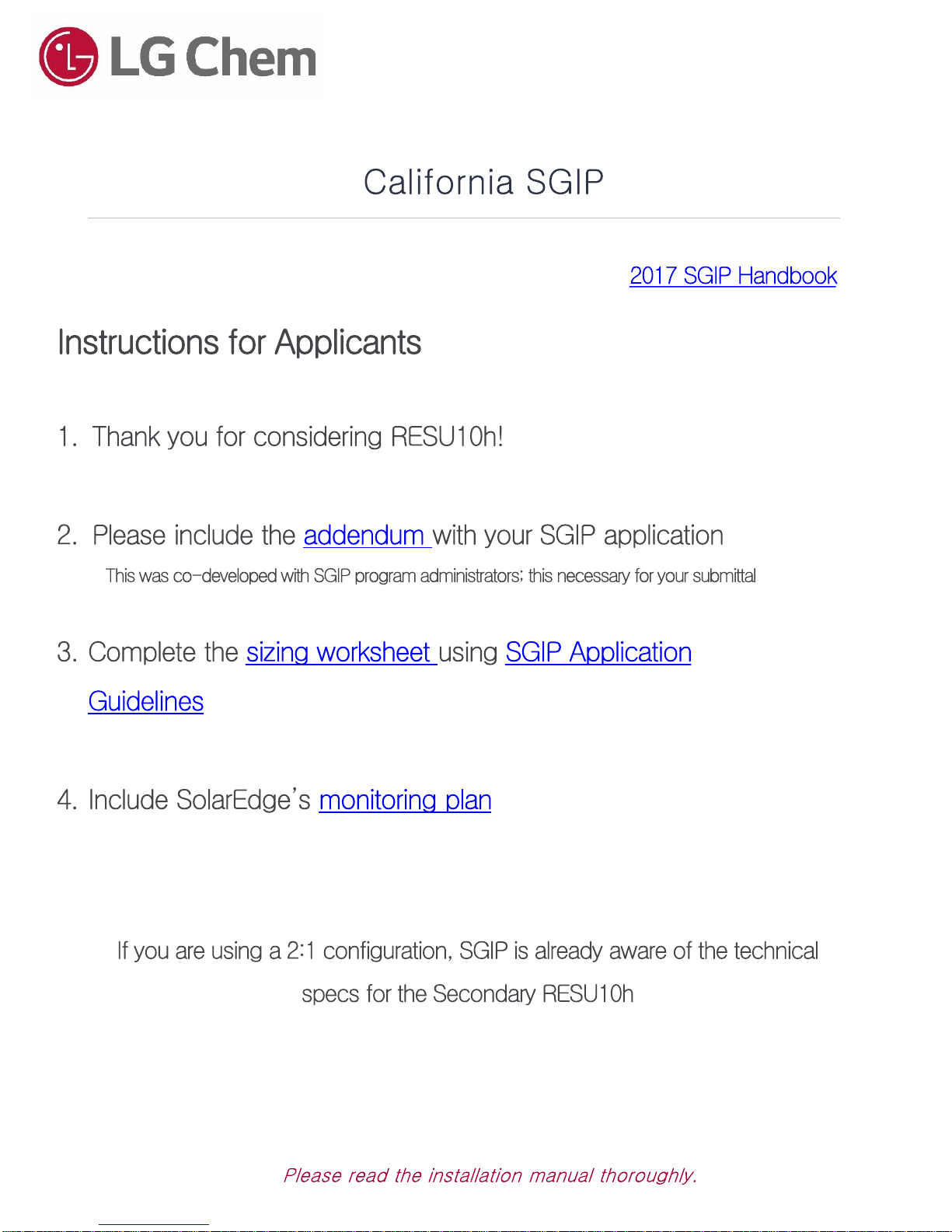
Task: Click the Secondary RESU10h specs line
Action: click(467, 994)
